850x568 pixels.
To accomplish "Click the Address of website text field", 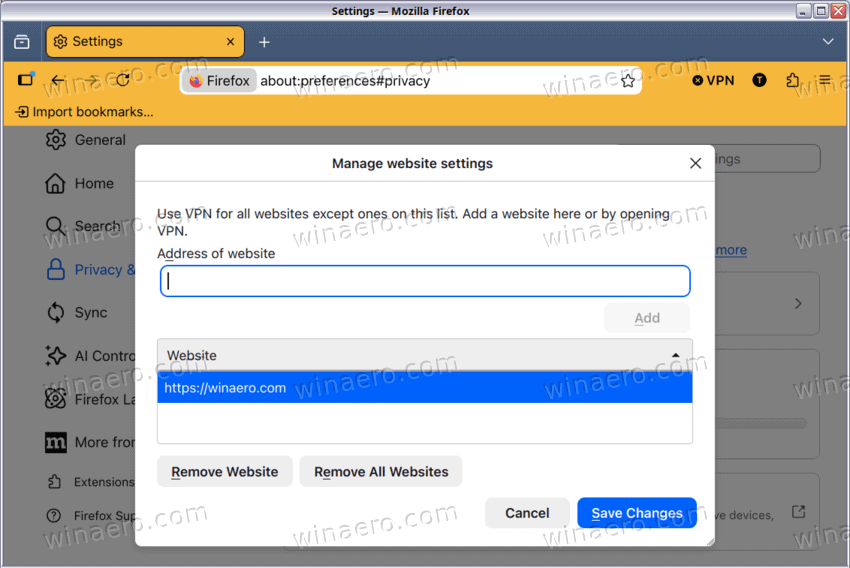I will tap(425, 281).
